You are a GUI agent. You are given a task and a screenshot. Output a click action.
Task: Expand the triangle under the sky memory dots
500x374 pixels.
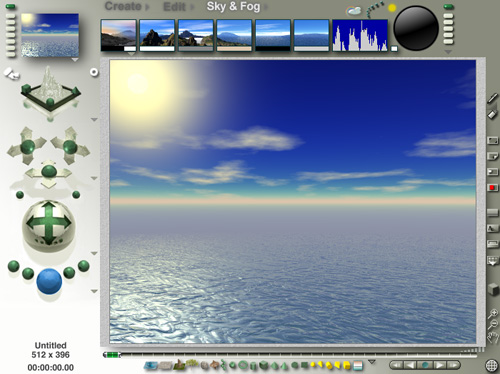coord(448,52)
